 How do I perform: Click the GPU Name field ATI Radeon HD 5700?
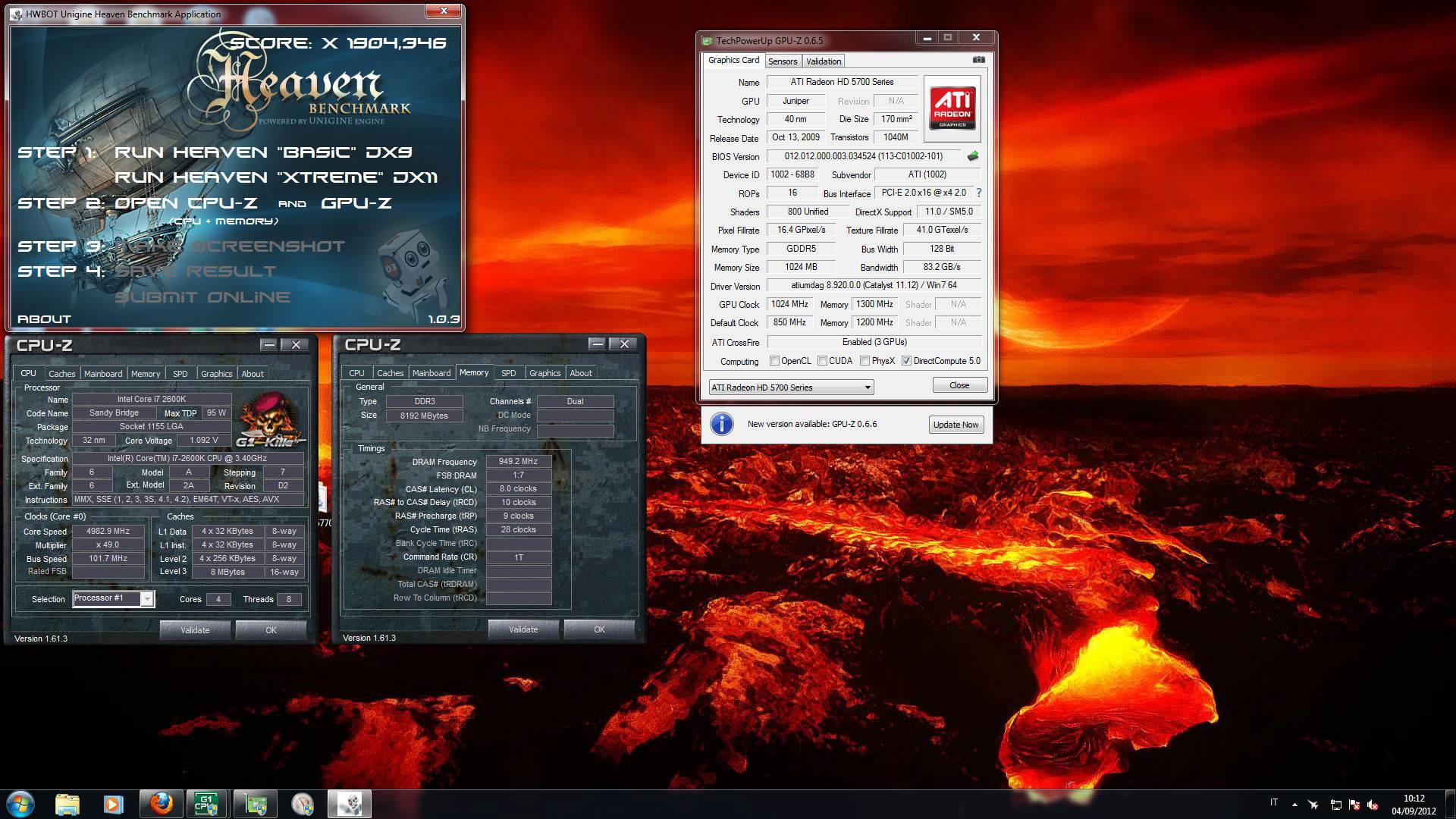point(842,82)
